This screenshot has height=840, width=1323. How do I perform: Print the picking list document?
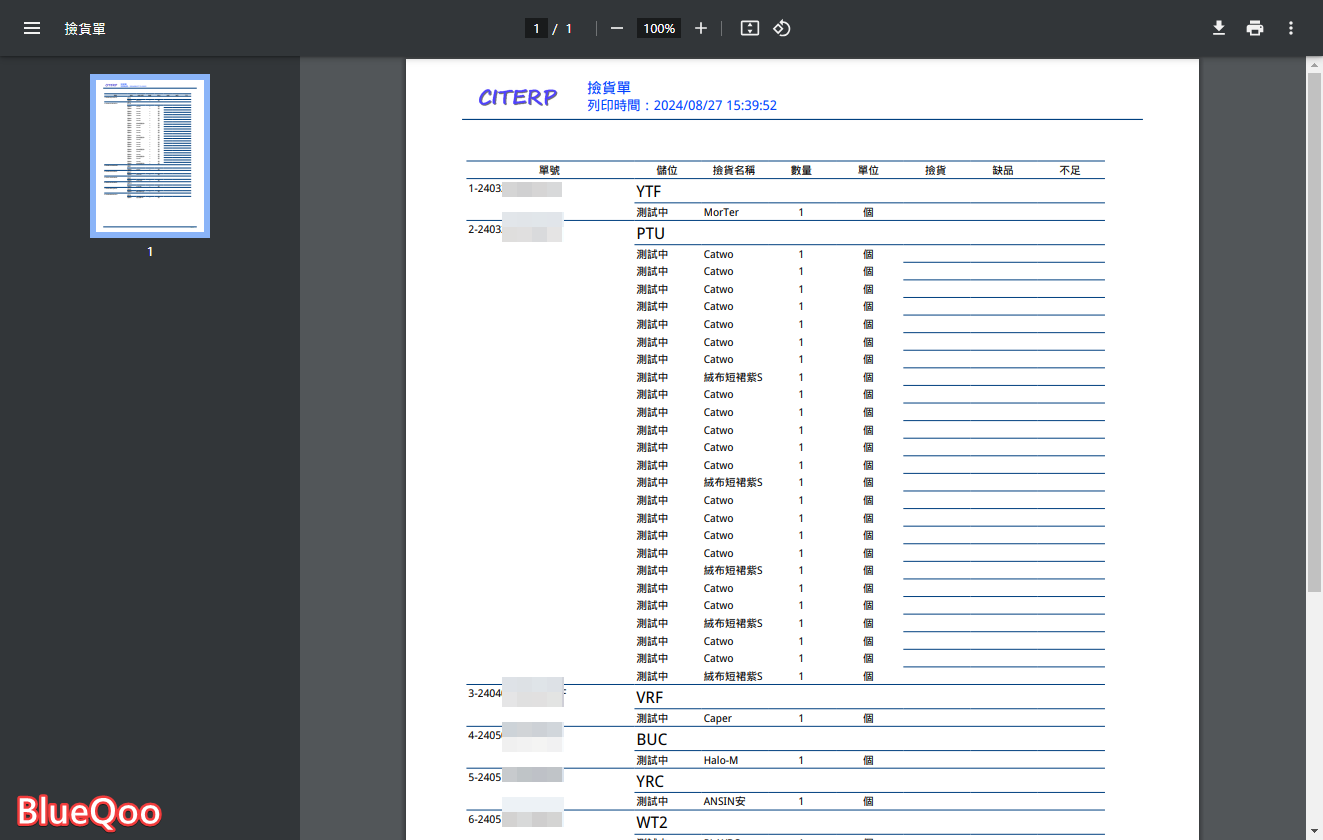pos(1255,28)
